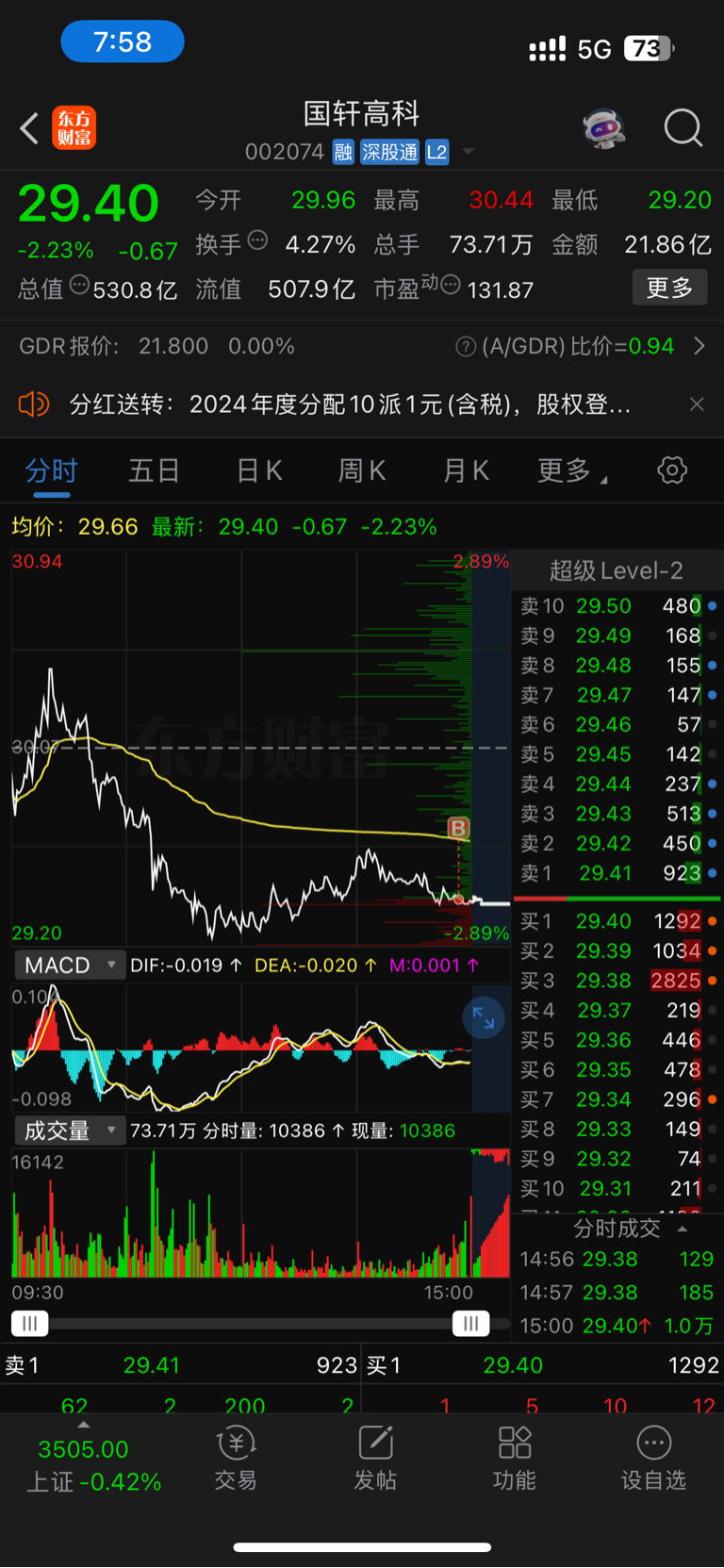The width and height of the screenshot is (724, 1568).
Task: Tap the battery 73 indicator
Action: [x=649, y=49]
